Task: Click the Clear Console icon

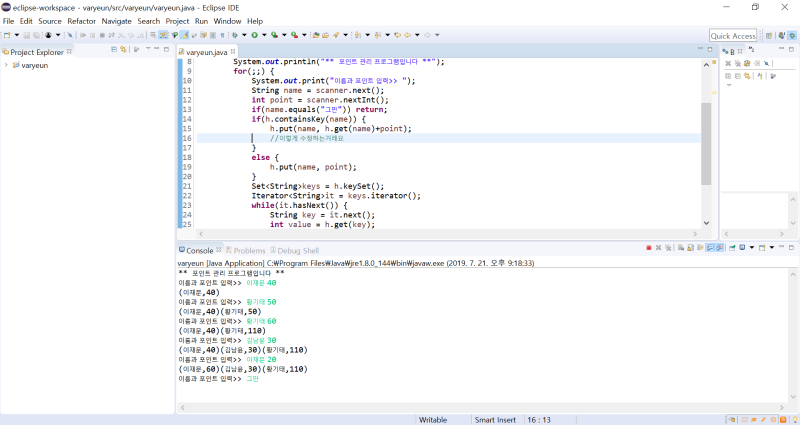Action: 681,247
